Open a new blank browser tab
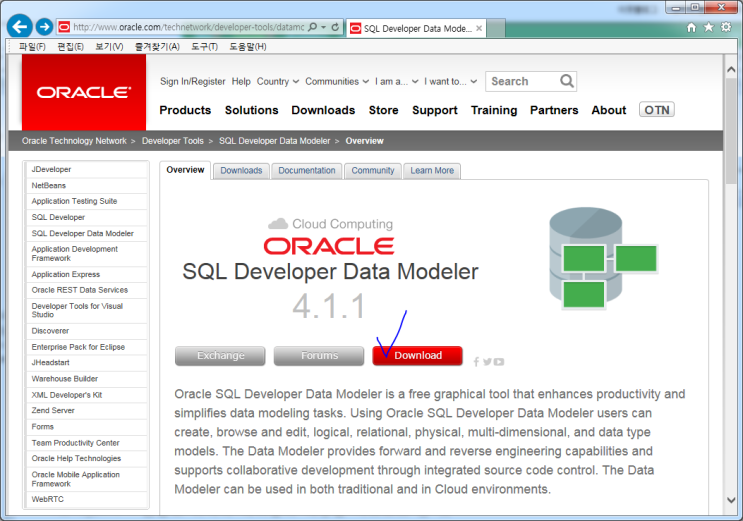Viewport: 743px width, 521px height. pyautogui.click(x=496, y=28)
